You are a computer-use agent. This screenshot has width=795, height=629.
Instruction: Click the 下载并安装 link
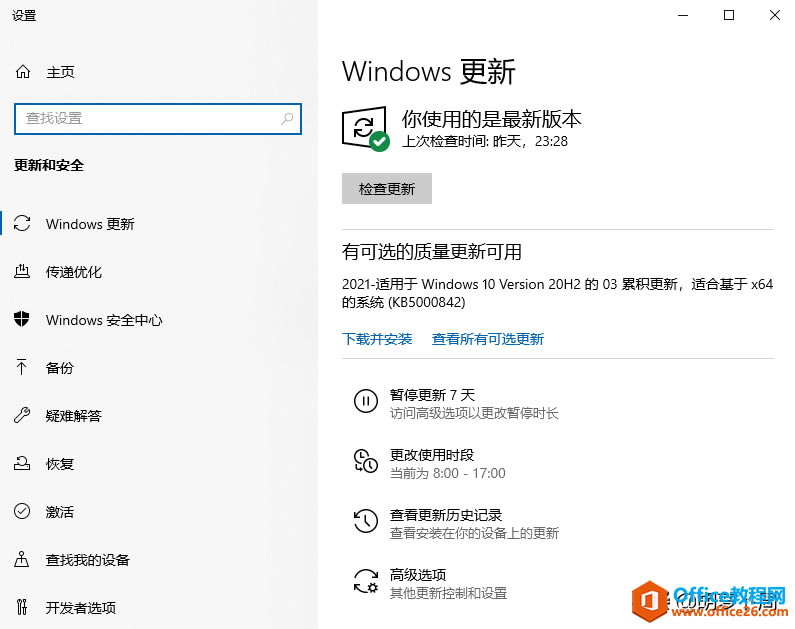click(377, 339)
